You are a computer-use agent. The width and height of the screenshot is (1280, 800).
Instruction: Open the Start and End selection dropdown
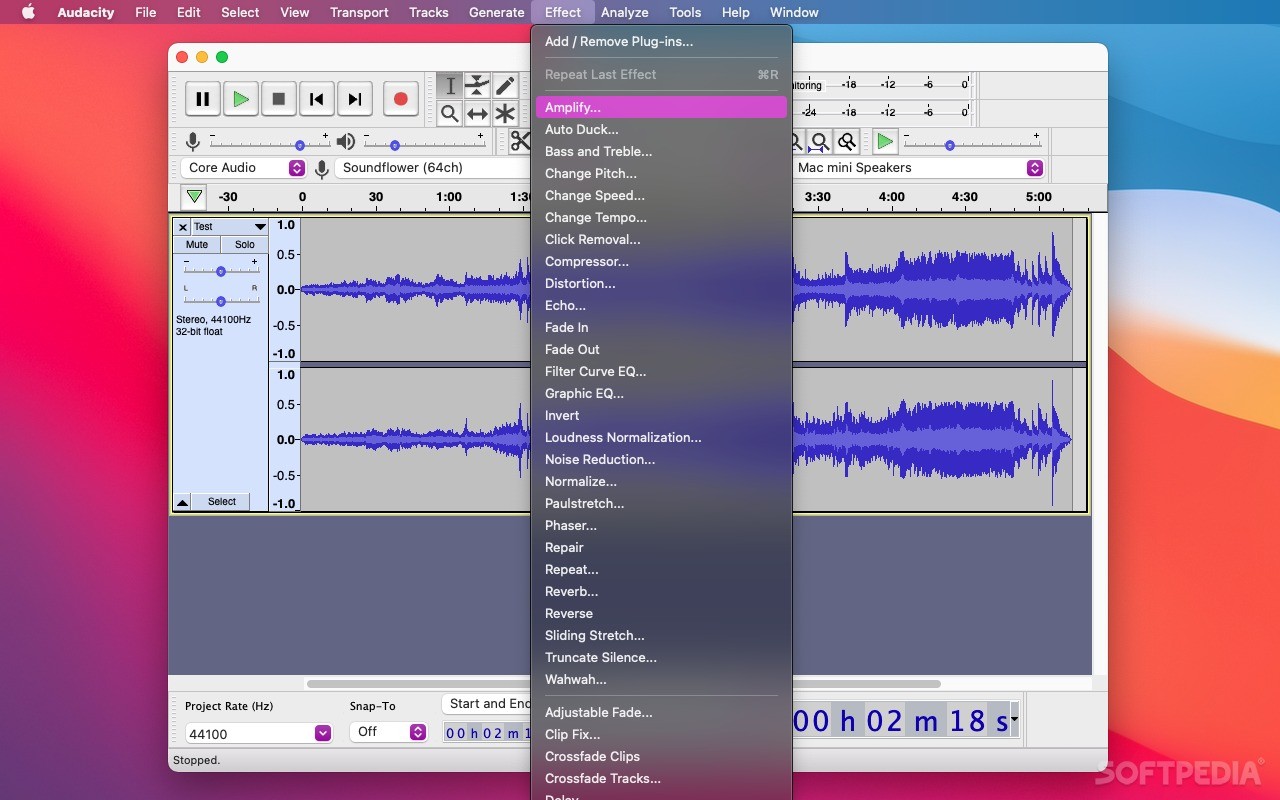pos(486,704)
